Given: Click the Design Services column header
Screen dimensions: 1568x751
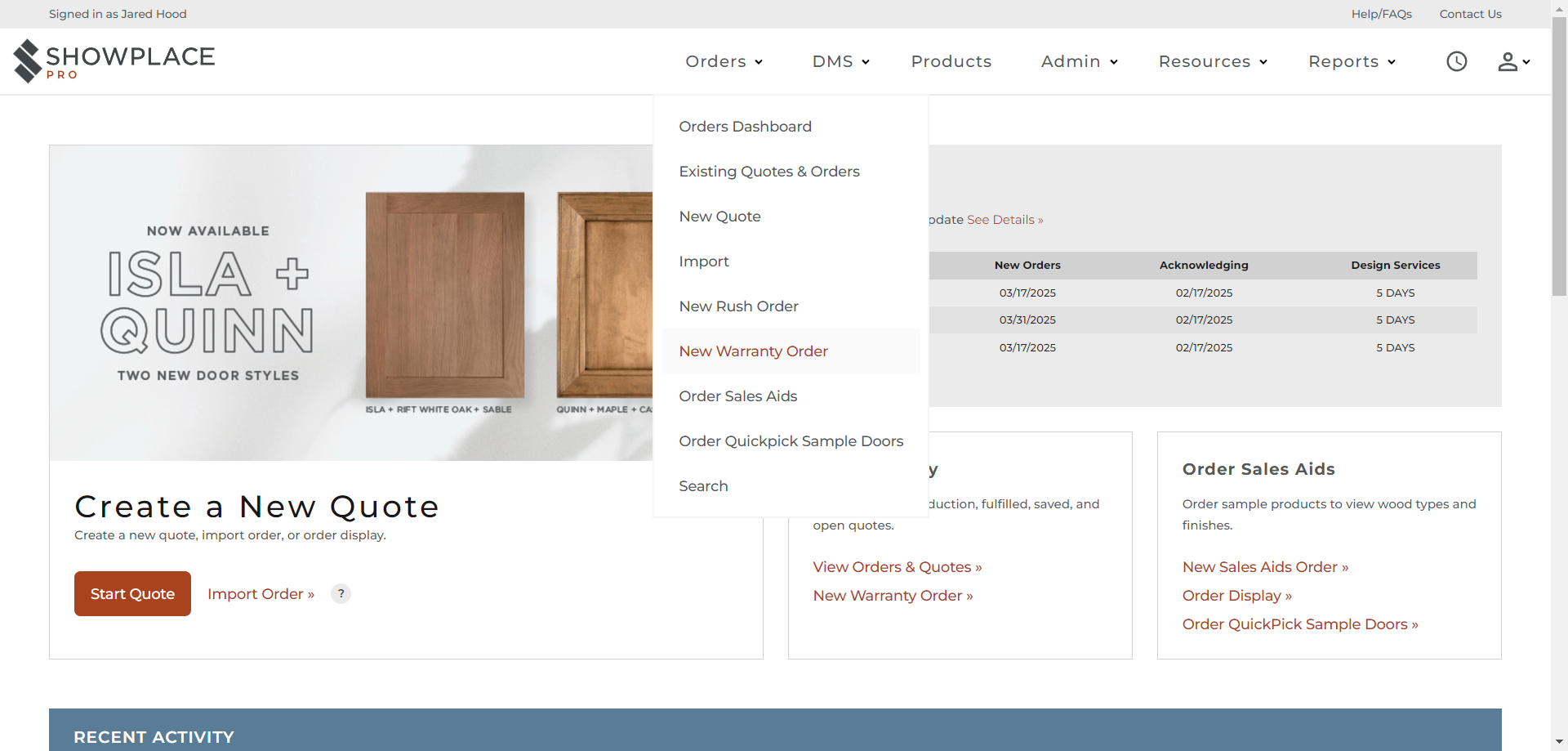Looking at the screenshot, I should tap(1395, 265).
